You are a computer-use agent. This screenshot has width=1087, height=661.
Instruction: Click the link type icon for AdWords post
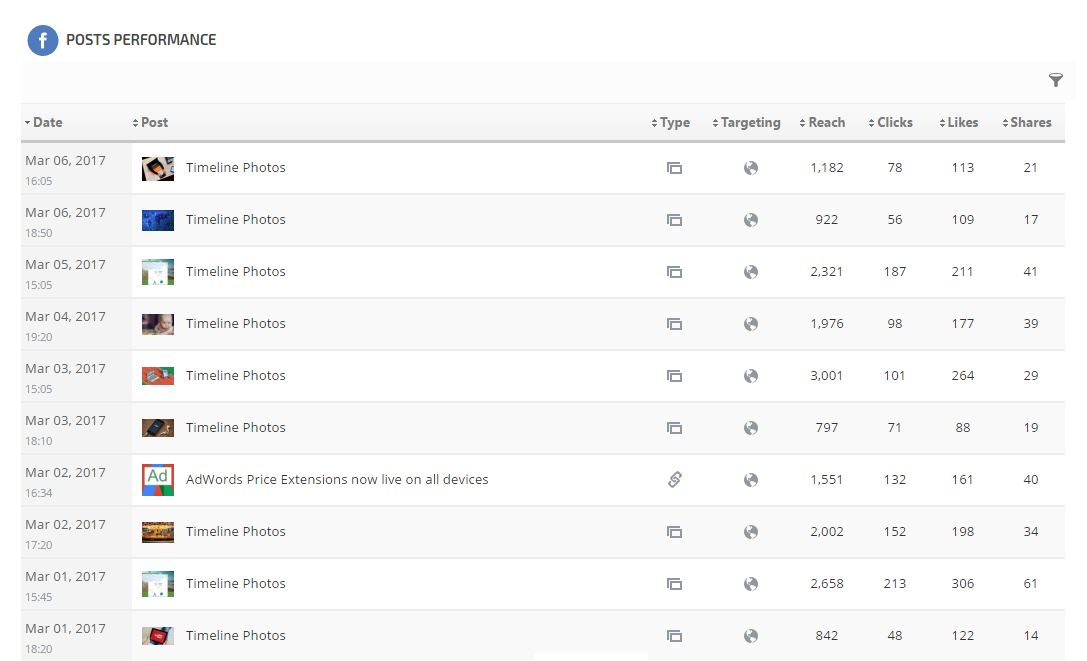[674, 480]
